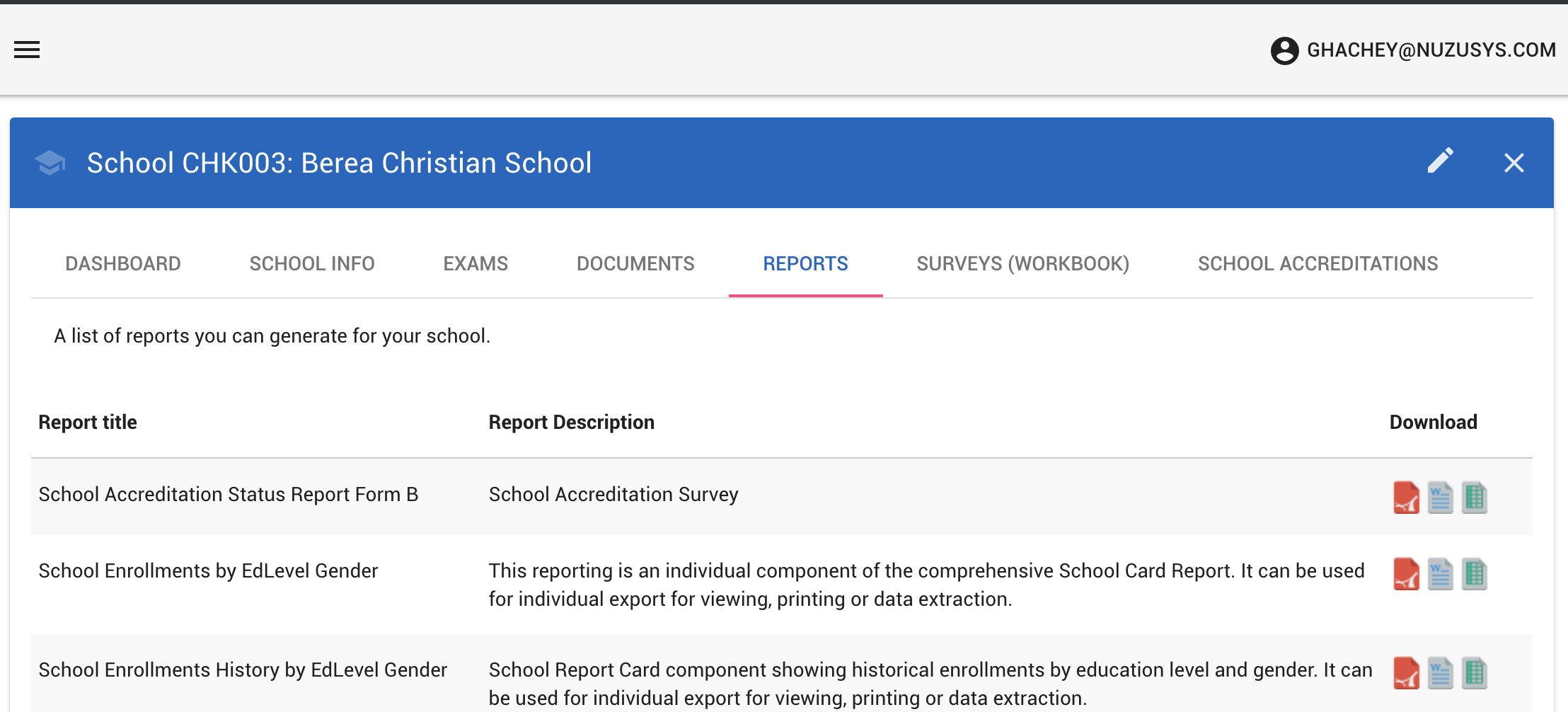Image resolution: width=1568 pixels, height=712 pixels.
Task: Get Enrollments History report as Word document
Action: tap(1440, 673)
